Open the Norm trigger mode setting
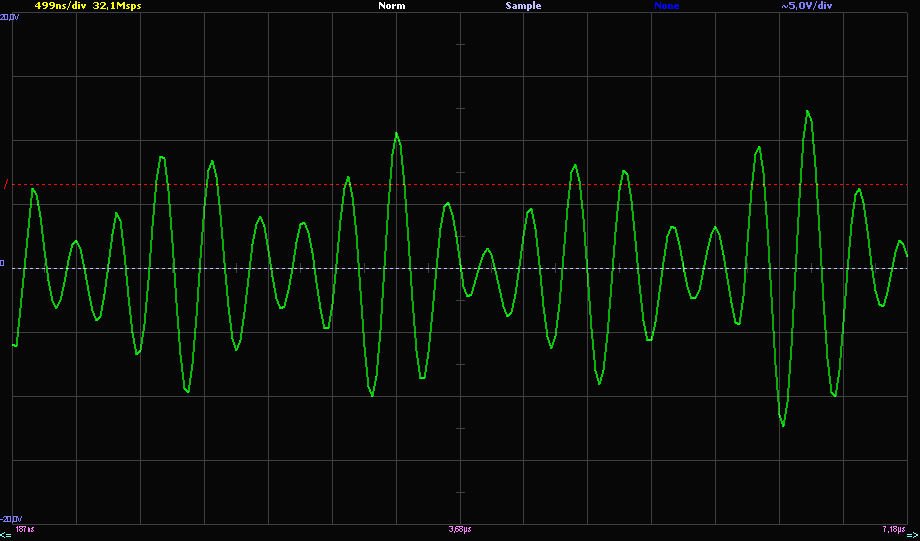Screen dimensions: 920x541 tap(391, 6)
